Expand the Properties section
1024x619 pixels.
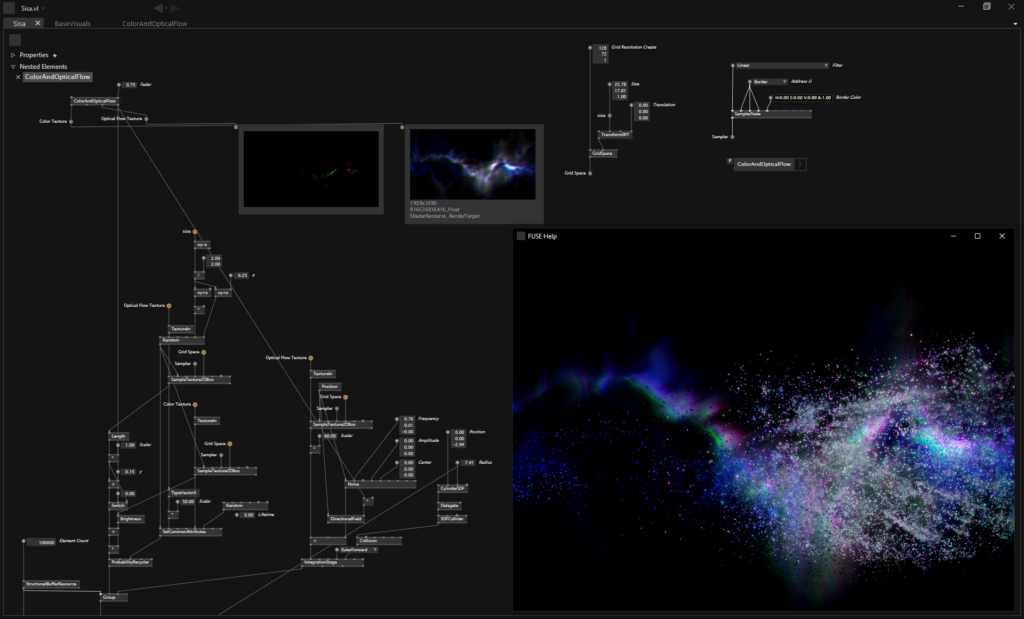pyautogui.click(x=12, y=55)
